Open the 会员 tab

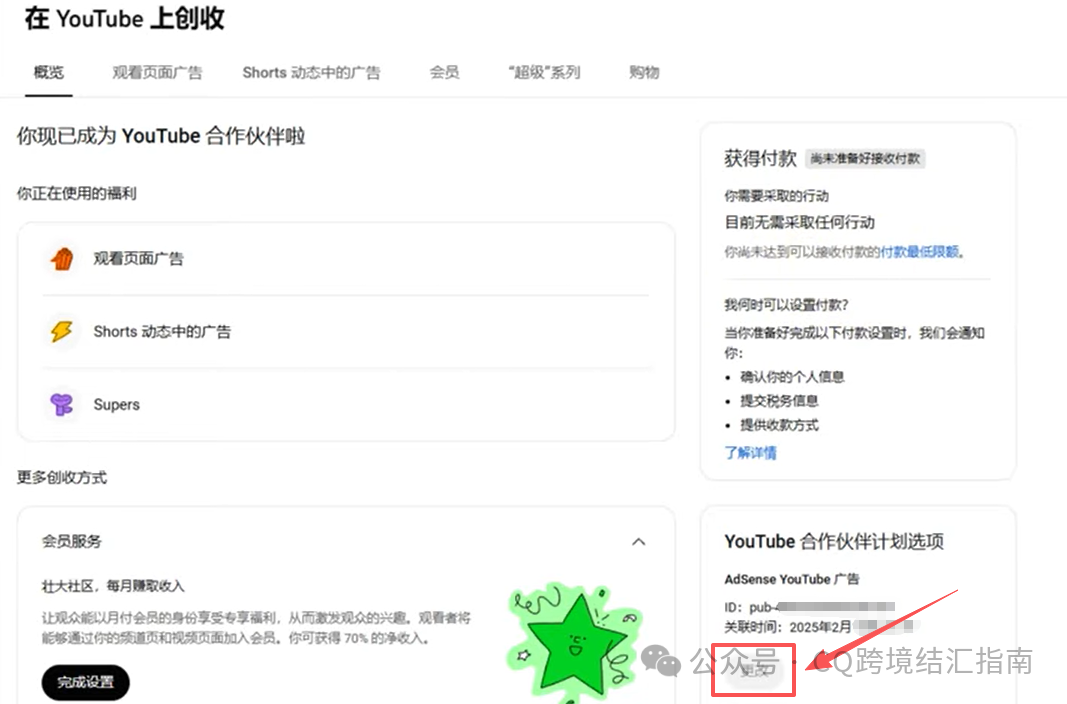(x=444, y=72)
